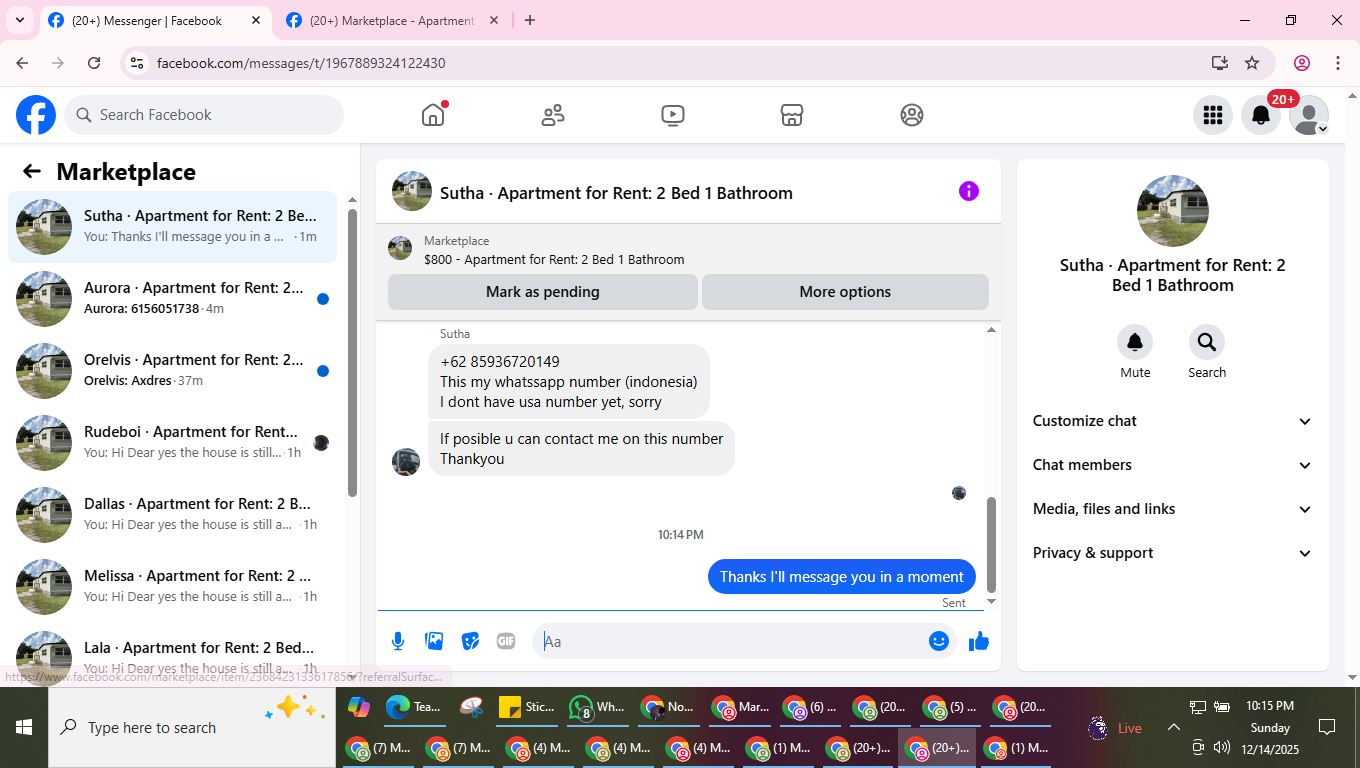Open the Windows Start button
This screenshot has width=1360, height=768.
coord(24,728)
